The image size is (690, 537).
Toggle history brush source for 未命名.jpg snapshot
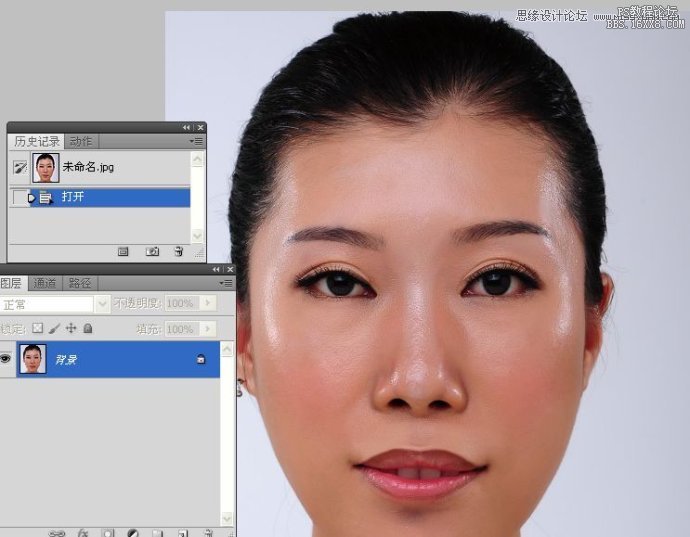point(18,167)
